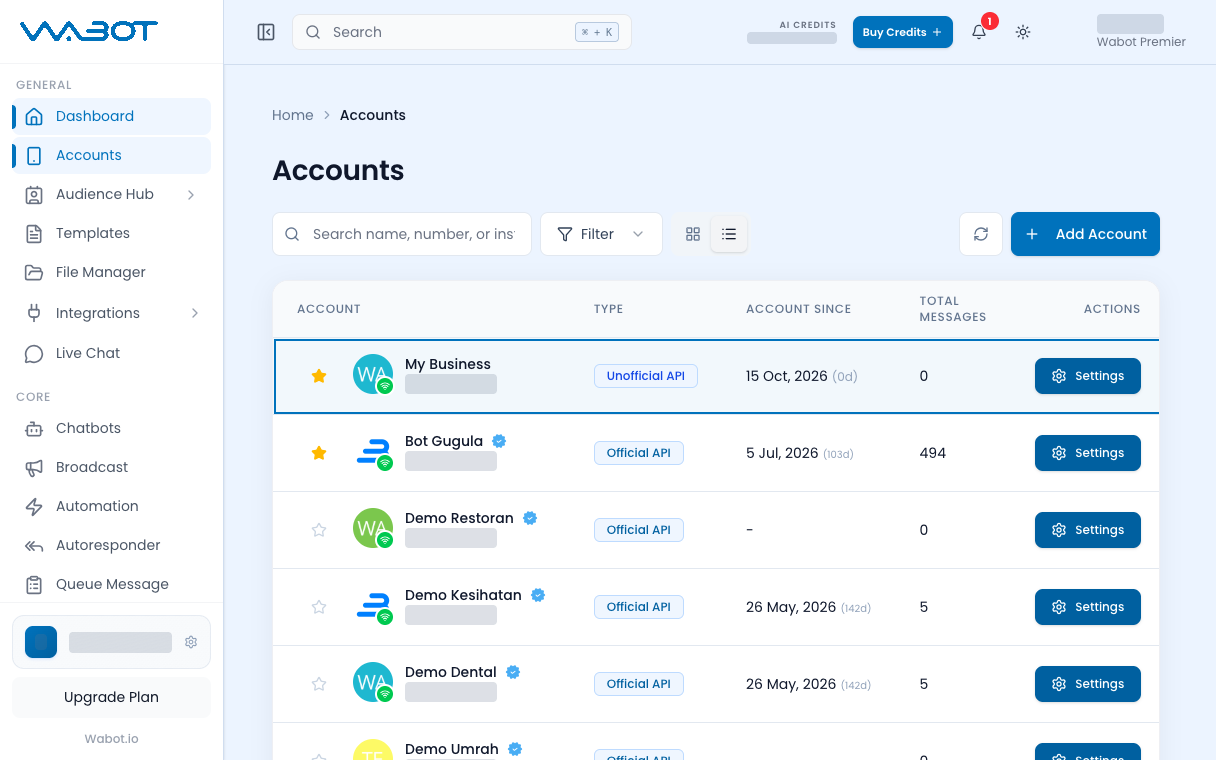
Task: Click My Business avatar
Action: [x=373, y=375]
